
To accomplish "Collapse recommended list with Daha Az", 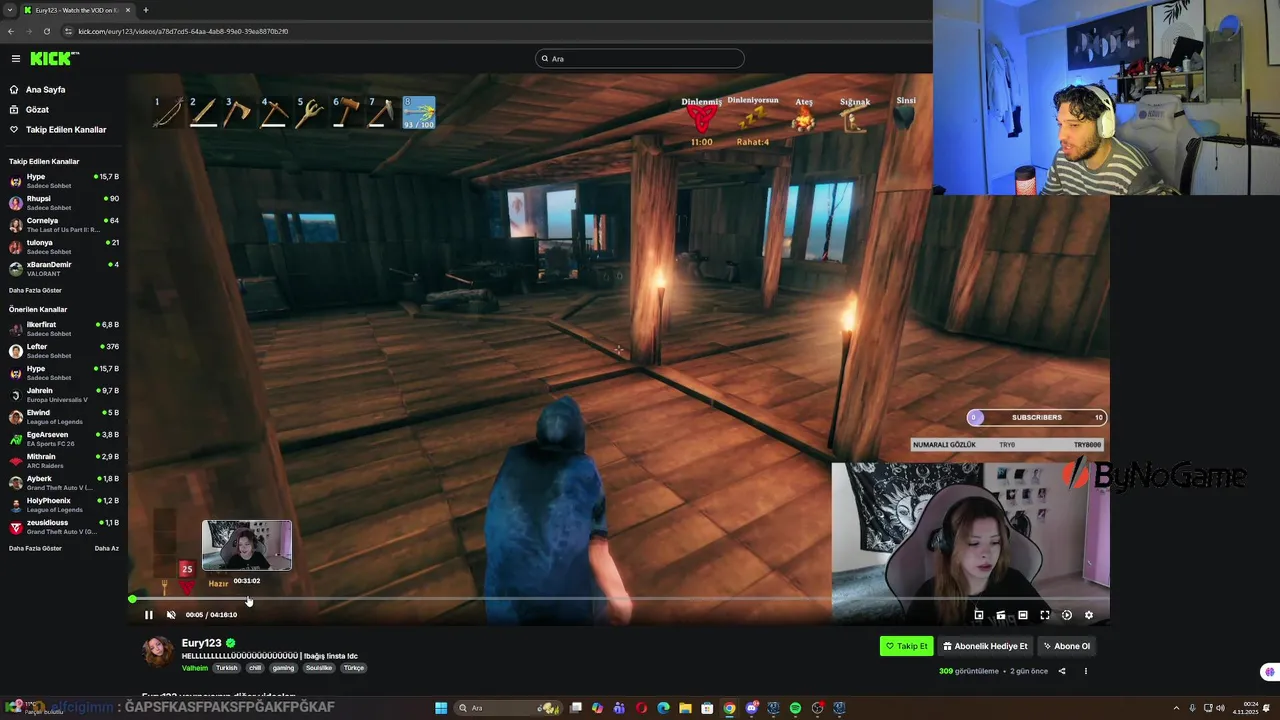I will coord(106,548).
